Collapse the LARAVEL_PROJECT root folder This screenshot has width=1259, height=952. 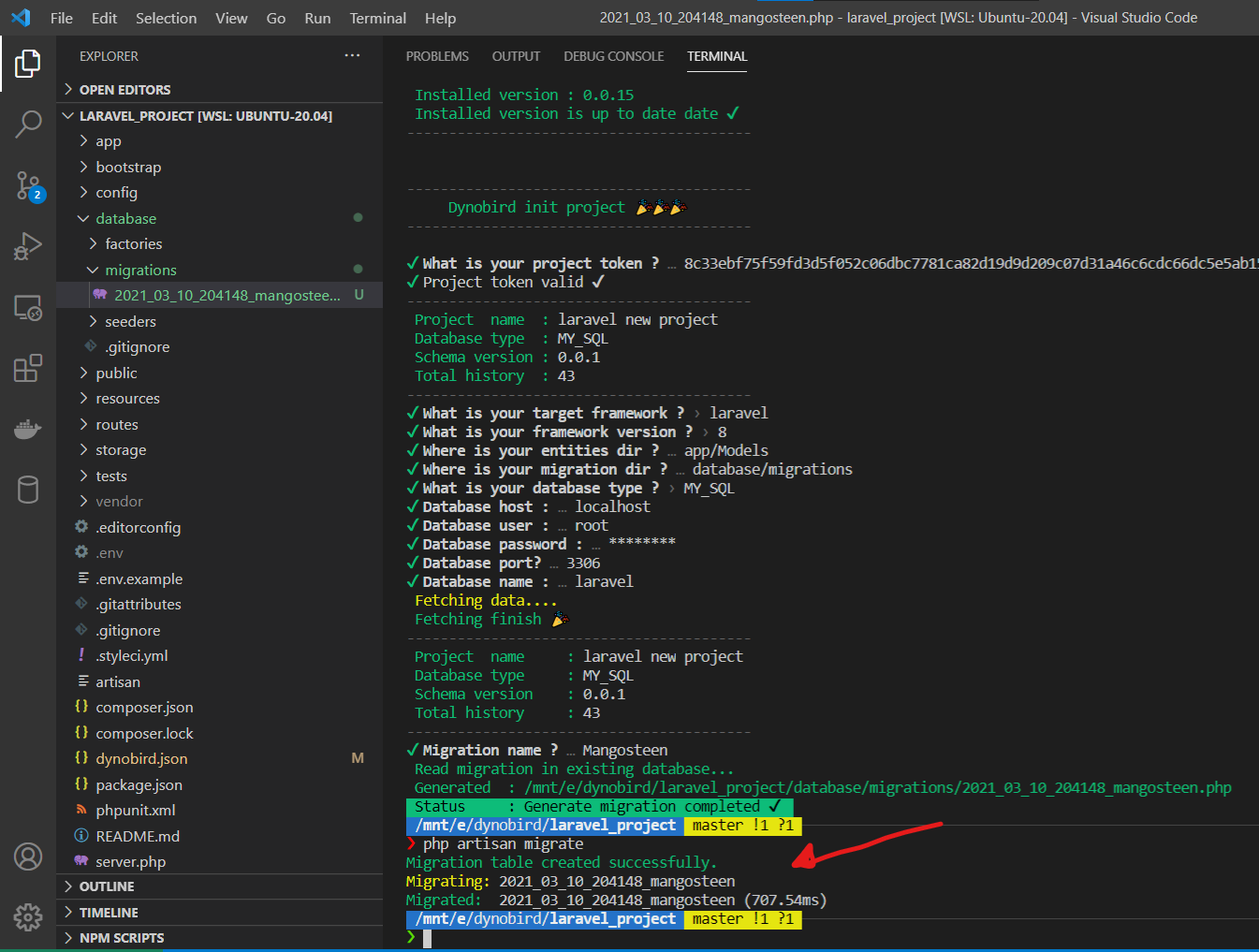pos(219,116)
